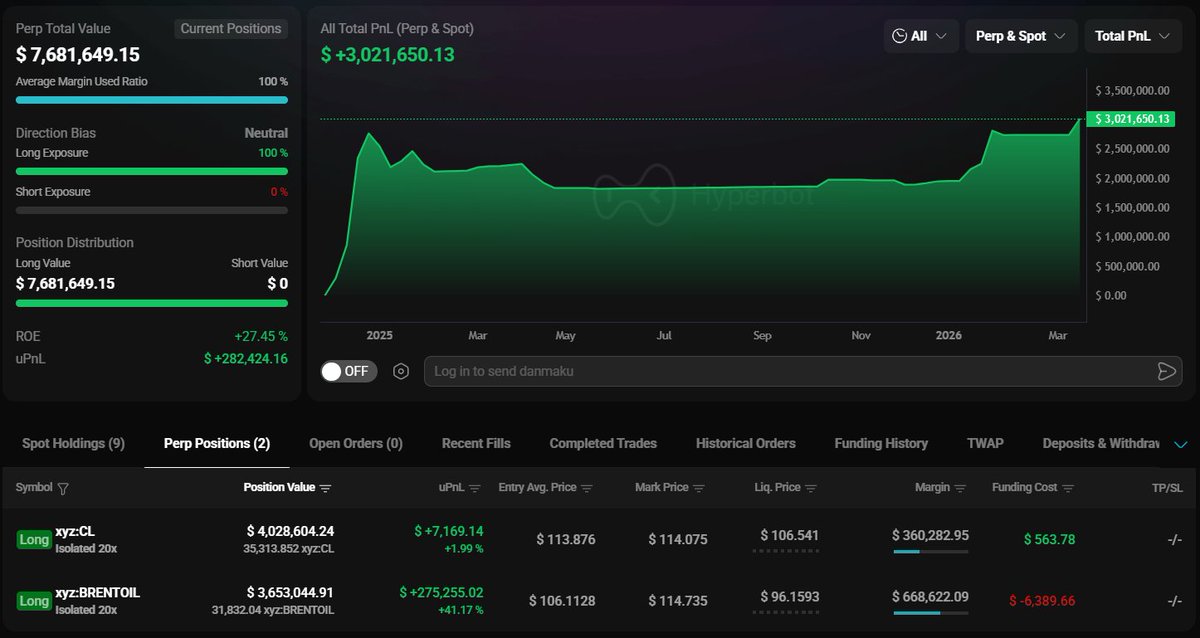Click the Long badge on xyz:CL row

[x=34, y=539]
